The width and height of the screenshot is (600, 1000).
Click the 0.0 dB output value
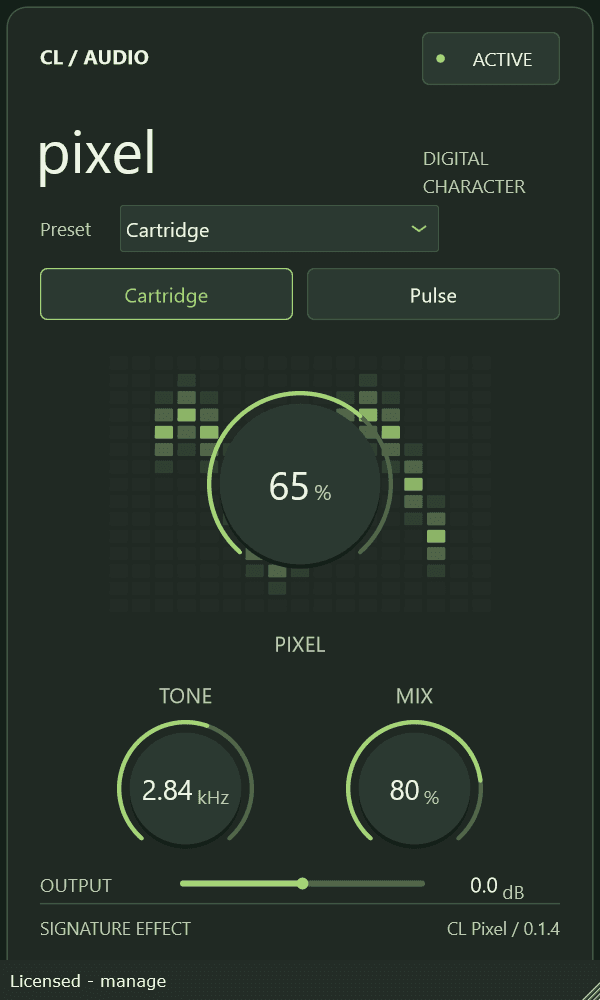coord(497,886)
